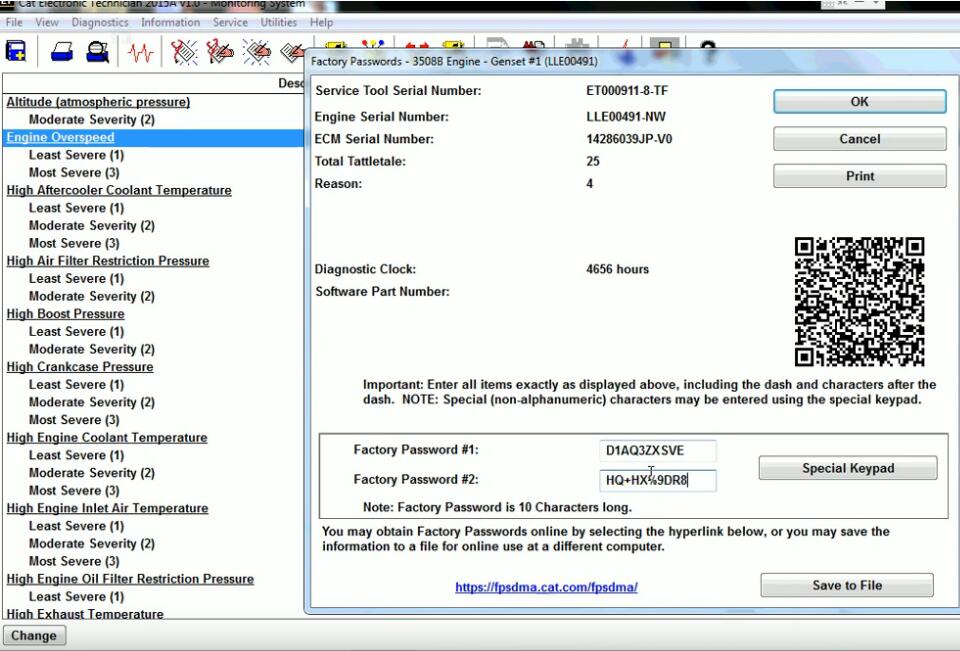The height and width of the screenshot is (651, 960).
Task: Click the dialog's Print button
Action: click(x=860, y=176)
